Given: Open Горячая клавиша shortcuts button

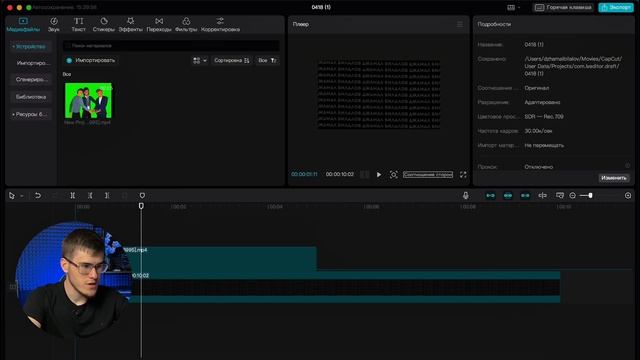Looking at the screenshot, I should 563,7.
